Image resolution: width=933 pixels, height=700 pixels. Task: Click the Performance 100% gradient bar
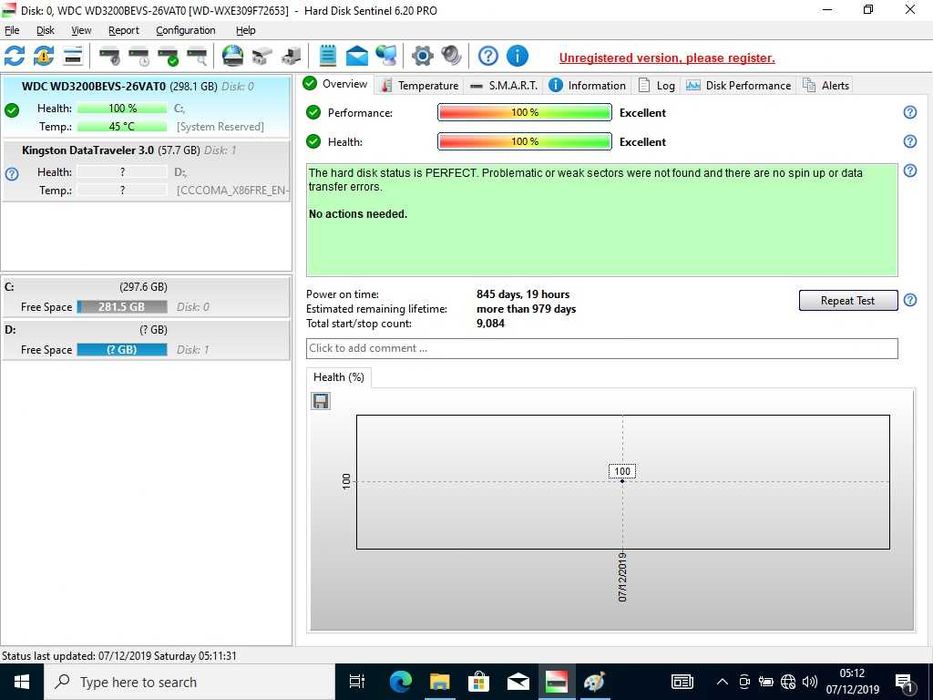coord(524,112)
